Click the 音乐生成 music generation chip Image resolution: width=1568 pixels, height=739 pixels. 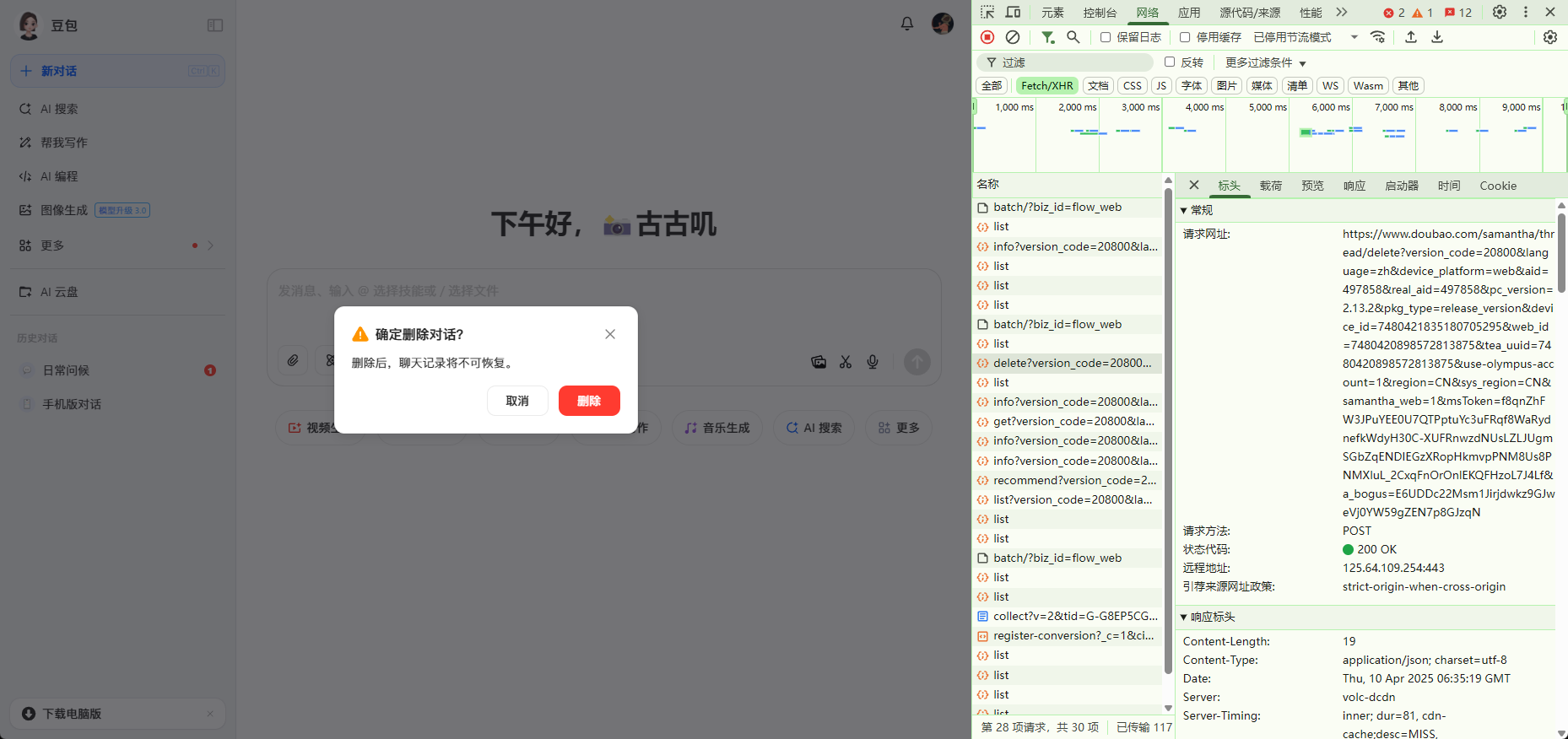coord(717,428)
